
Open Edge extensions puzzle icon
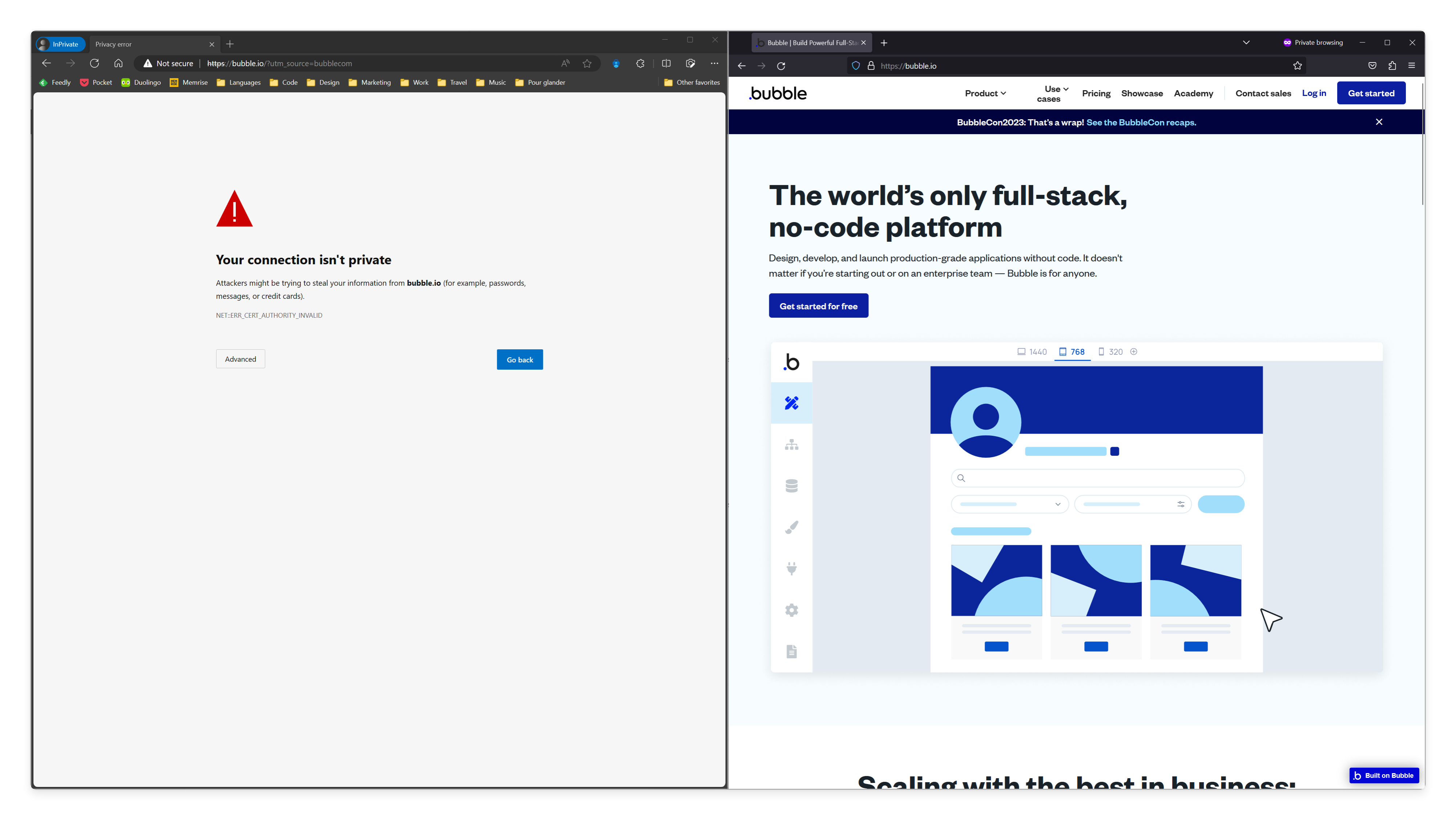click(640, 63)
